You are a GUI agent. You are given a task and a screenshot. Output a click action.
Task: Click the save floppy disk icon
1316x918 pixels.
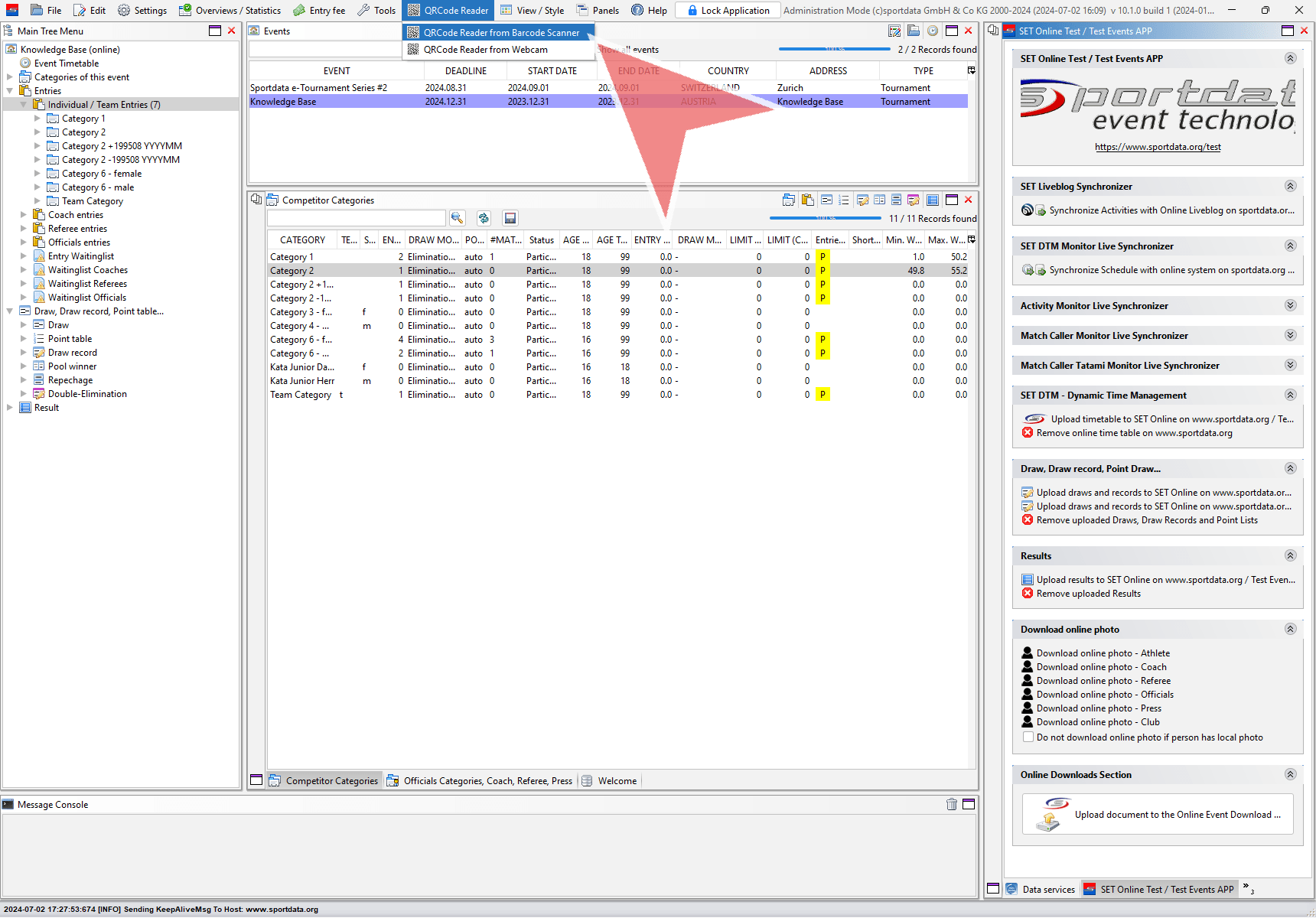click(x=510, y=218)
